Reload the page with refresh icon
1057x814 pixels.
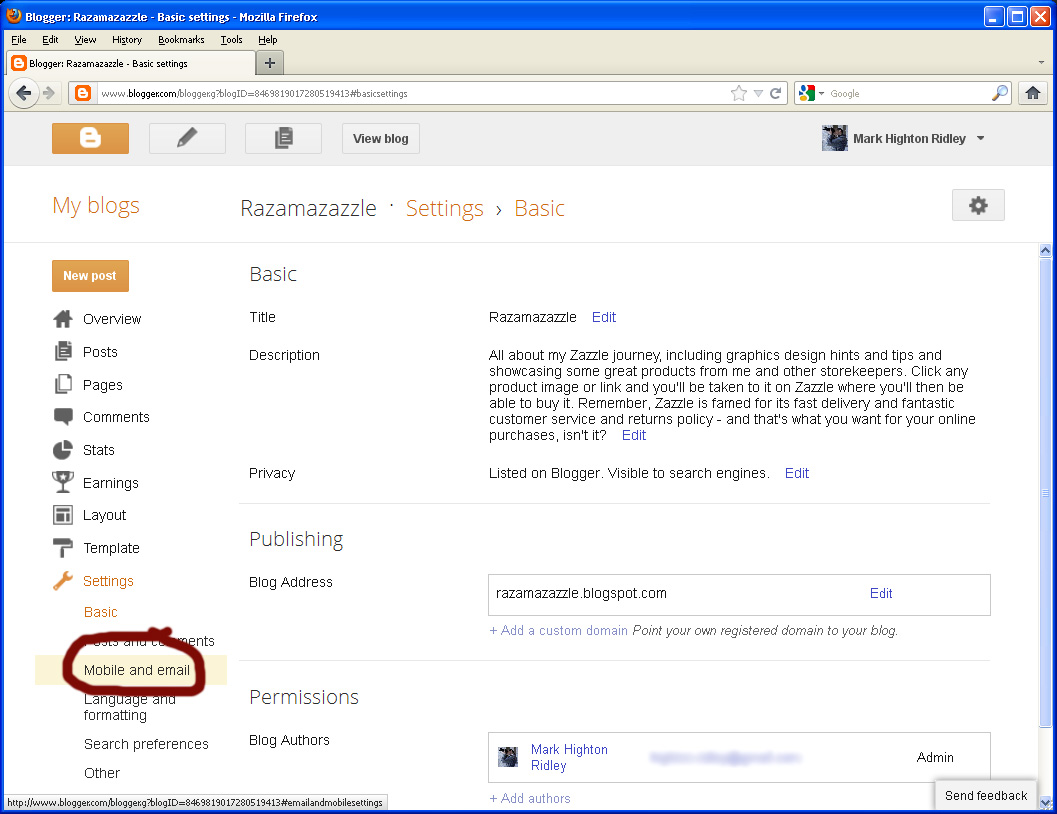[776, 93]
